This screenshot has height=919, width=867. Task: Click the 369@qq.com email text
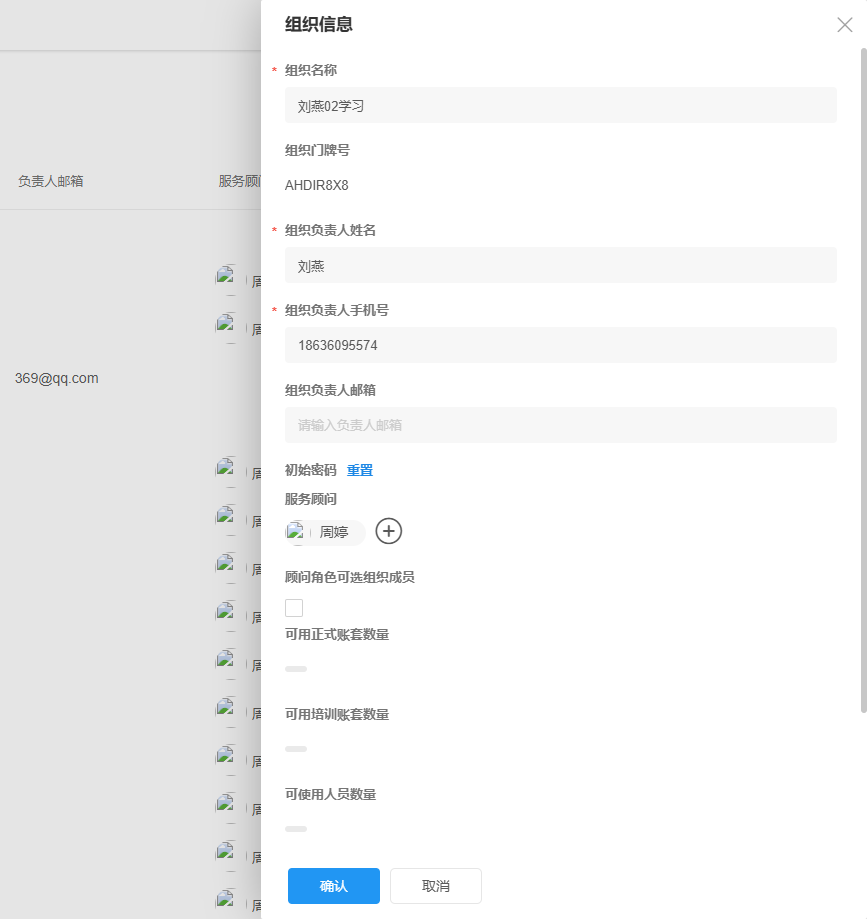(55, 378)
